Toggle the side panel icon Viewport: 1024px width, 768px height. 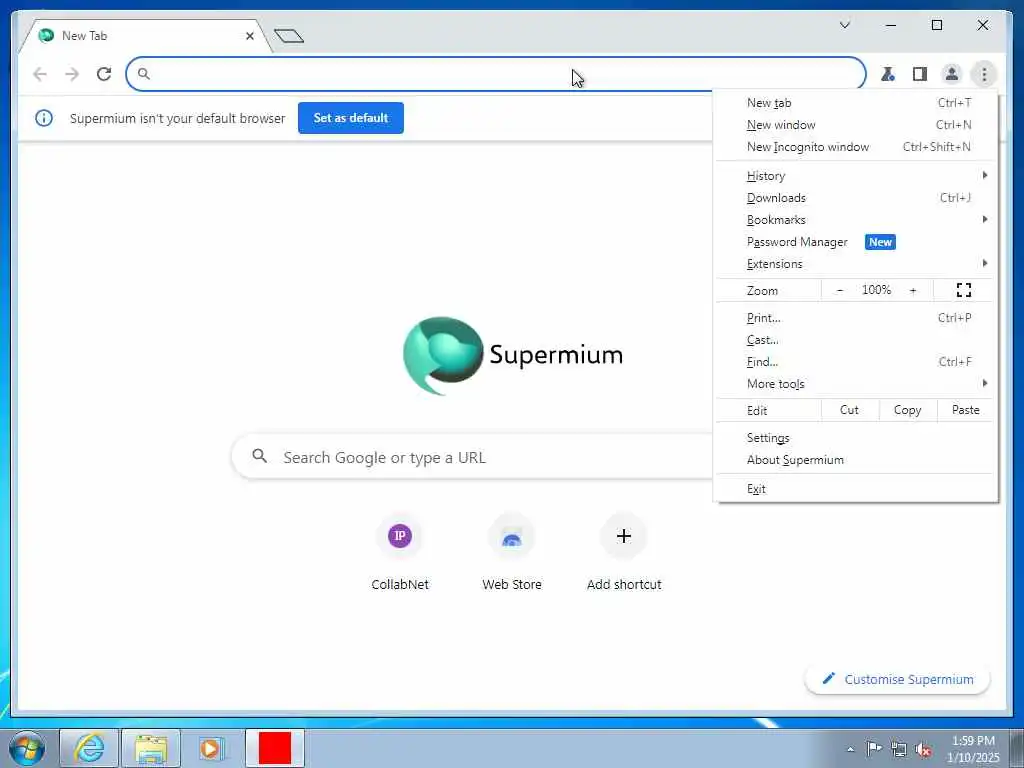pos(920,74)
